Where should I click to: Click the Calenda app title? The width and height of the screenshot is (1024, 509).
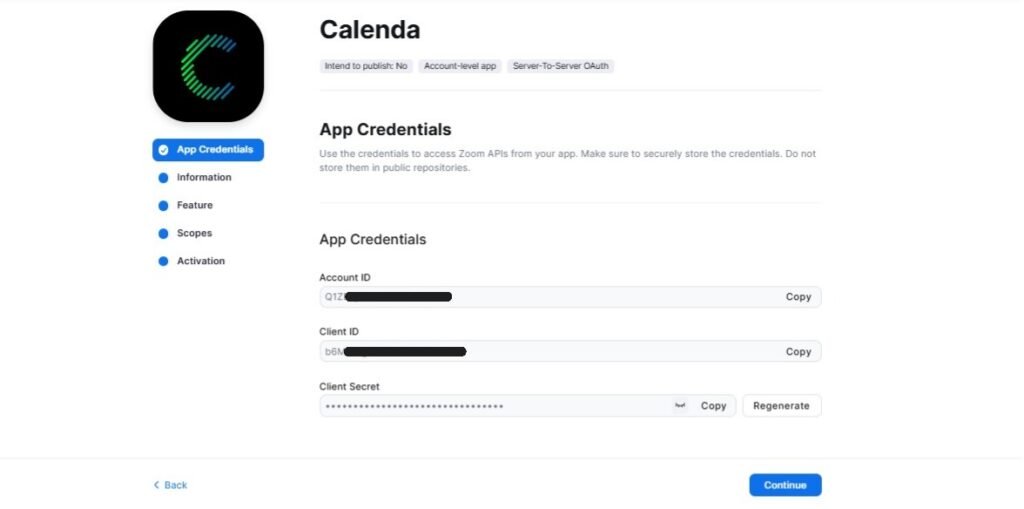(x=370, y=30)
